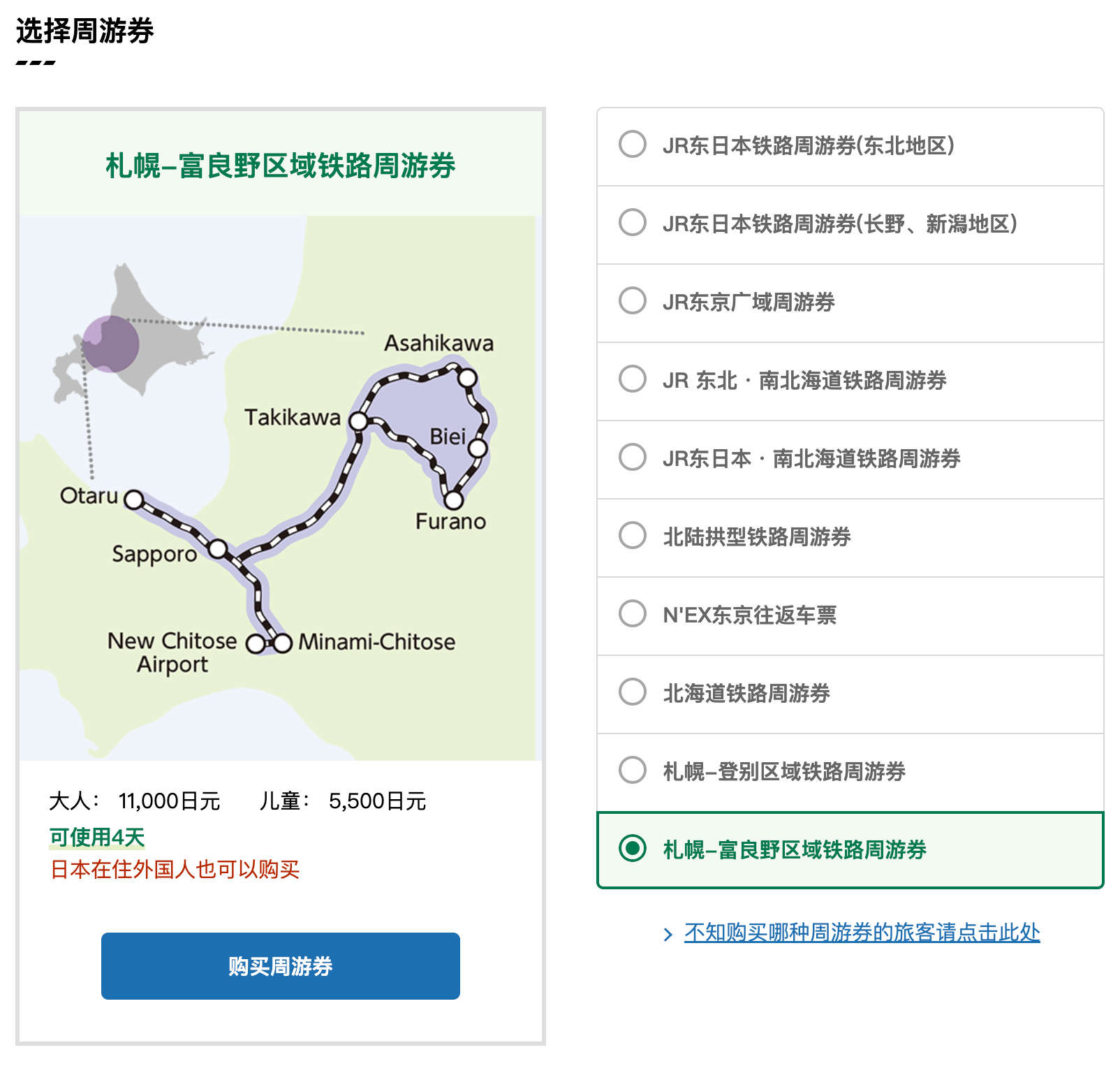Choose the JR东京广域周游券 radio button
This screenshot has width=1120, height=1080.
coord(633,301)
